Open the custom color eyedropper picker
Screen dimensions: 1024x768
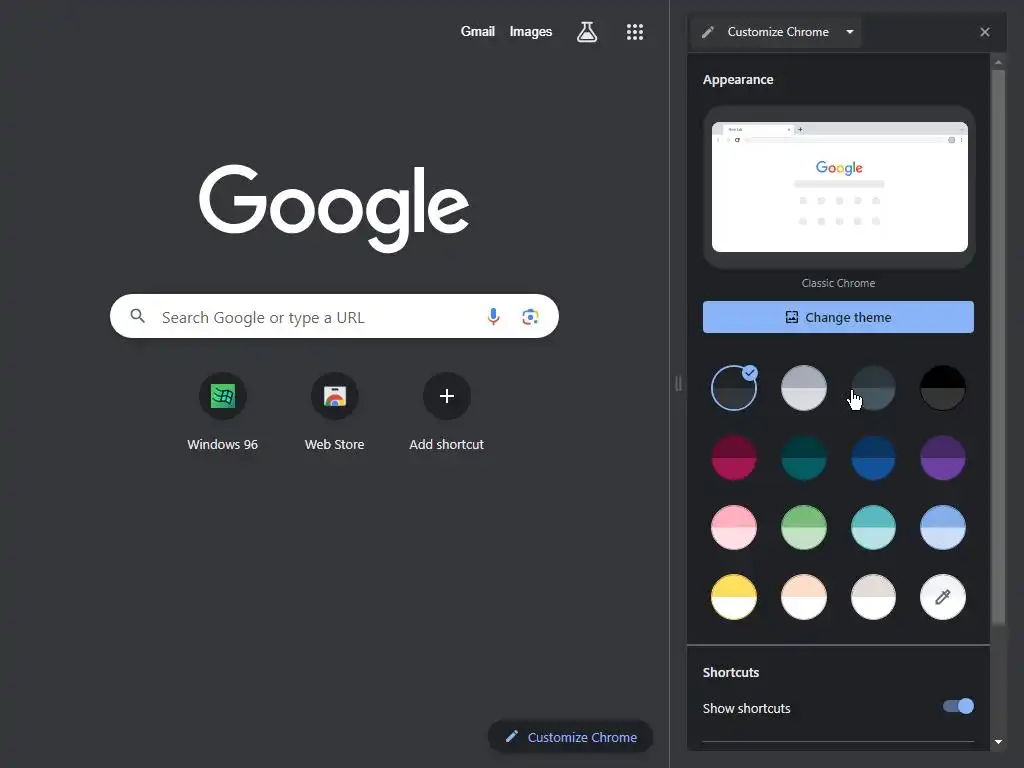click(942, 596)
